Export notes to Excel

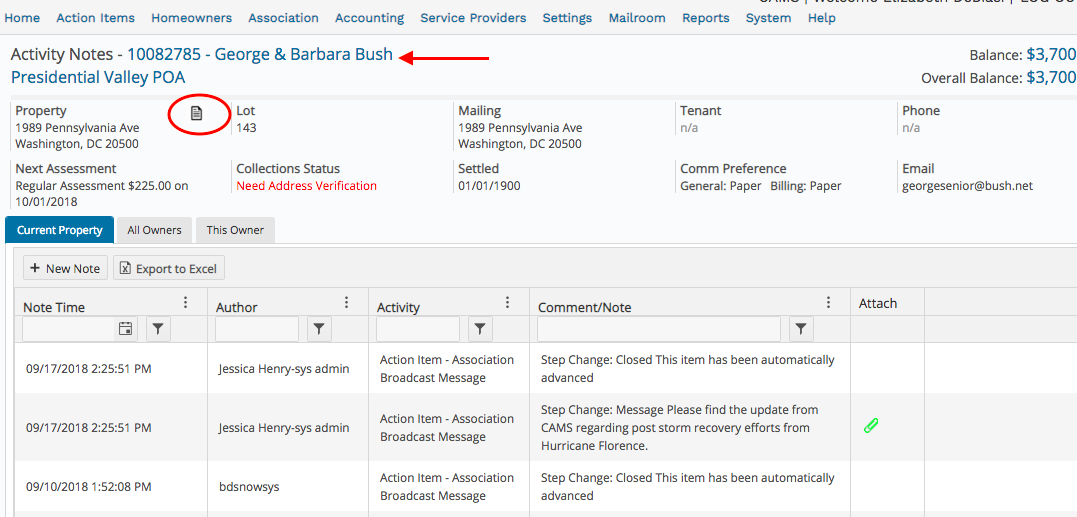pyautogui.click(x=169, y=268)
